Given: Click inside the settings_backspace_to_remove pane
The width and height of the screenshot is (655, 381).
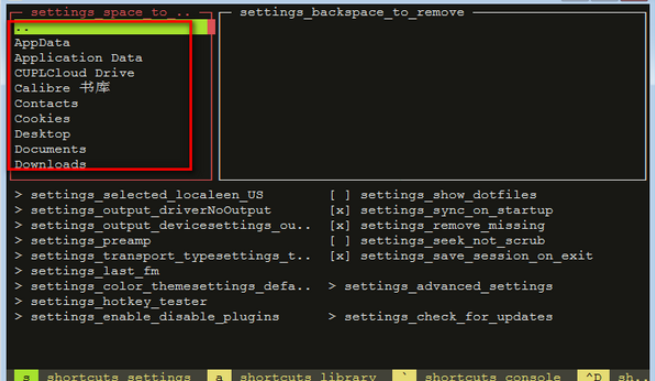Looking at the screenshot, I should 433,97.
